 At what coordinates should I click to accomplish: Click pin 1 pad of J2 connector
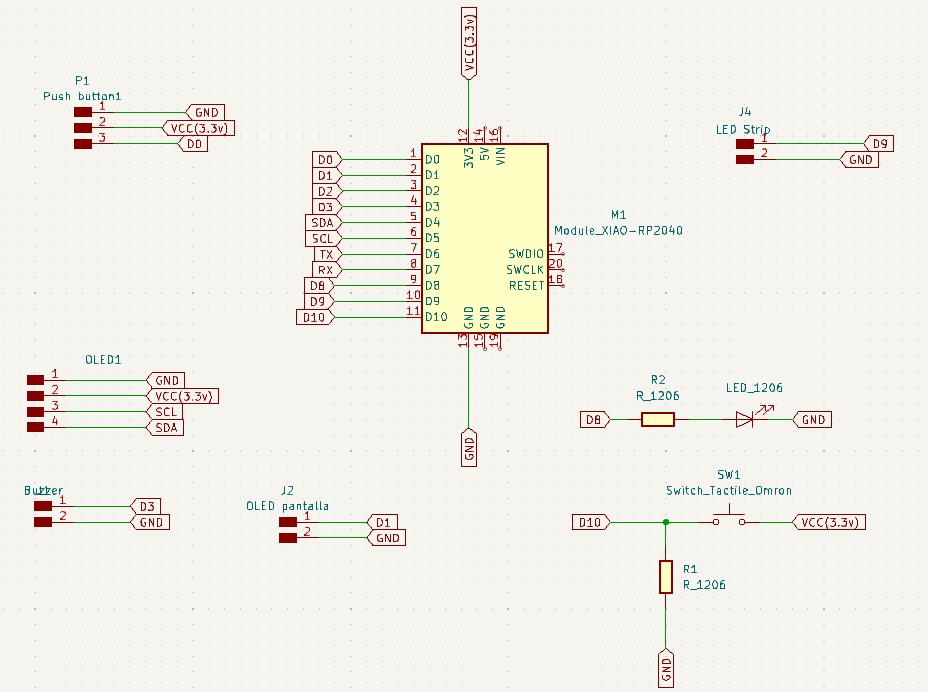(288, 522)
